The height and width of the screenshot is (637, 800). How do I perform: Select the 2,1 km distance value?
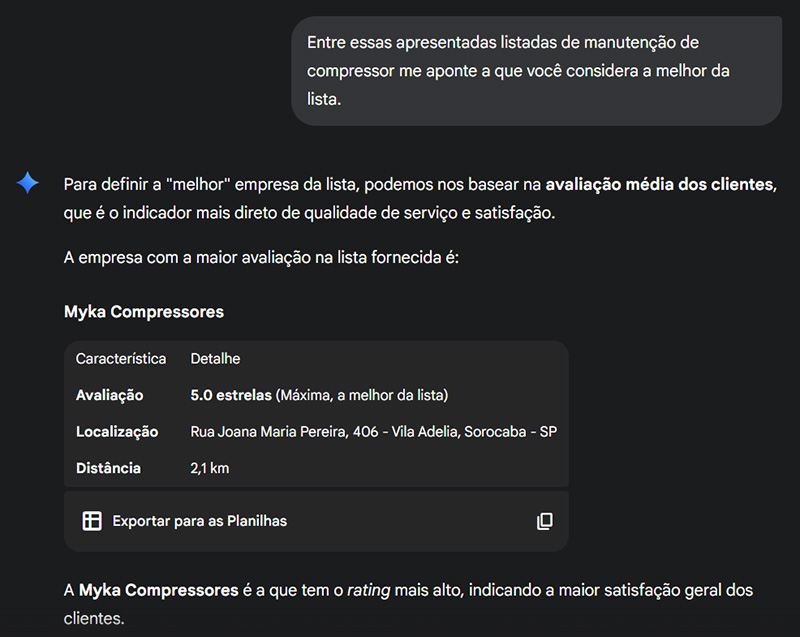[210, 468]
